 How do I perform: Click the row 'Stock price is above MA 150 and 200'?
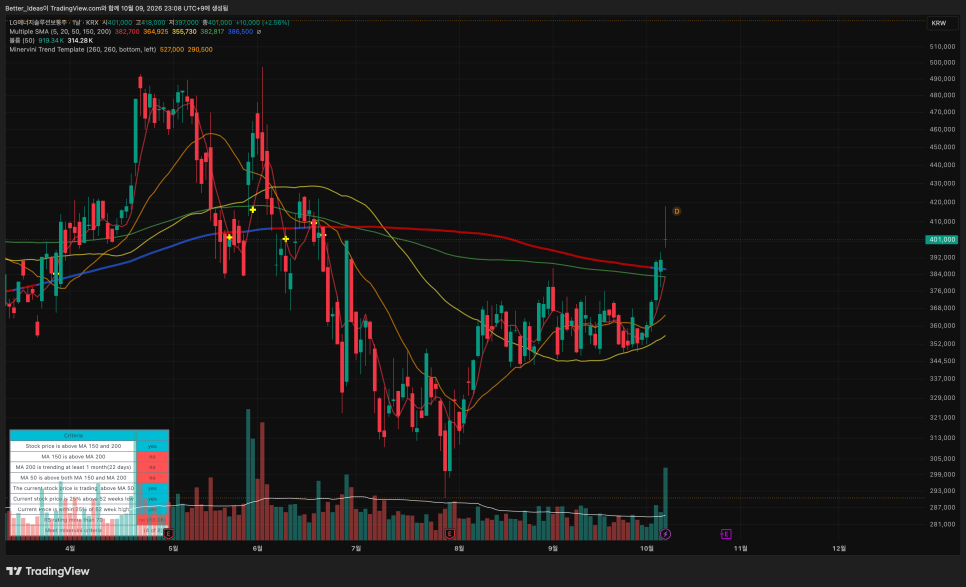coord(73,446)
